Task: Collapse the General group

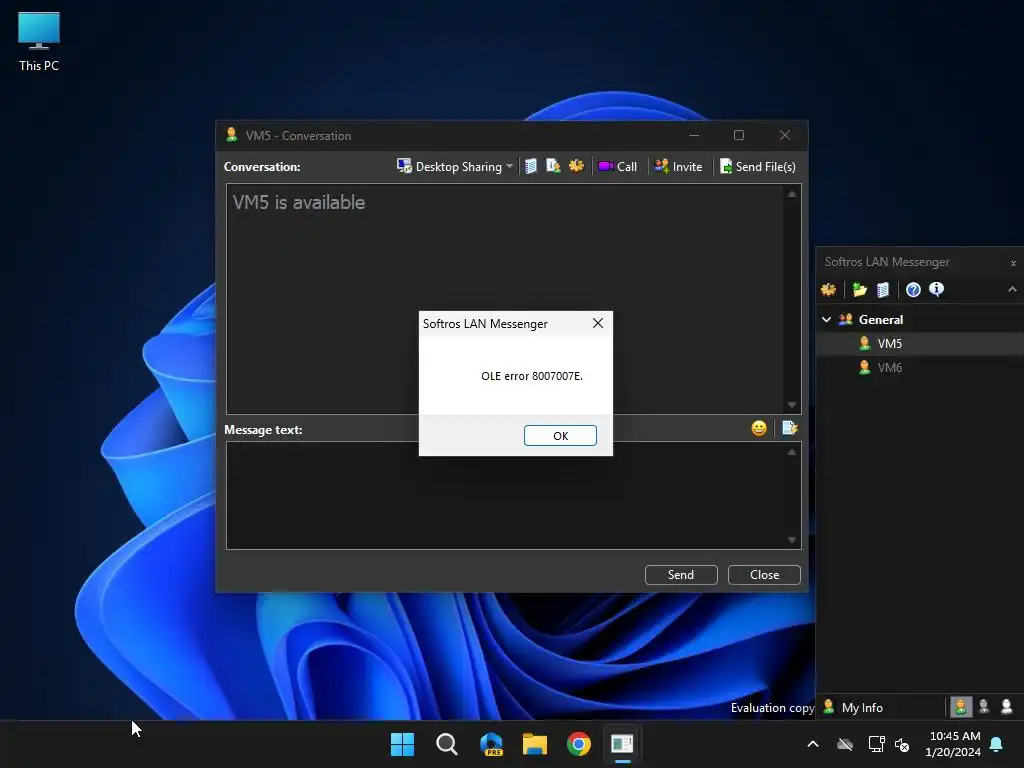Action: coord(826,319)
